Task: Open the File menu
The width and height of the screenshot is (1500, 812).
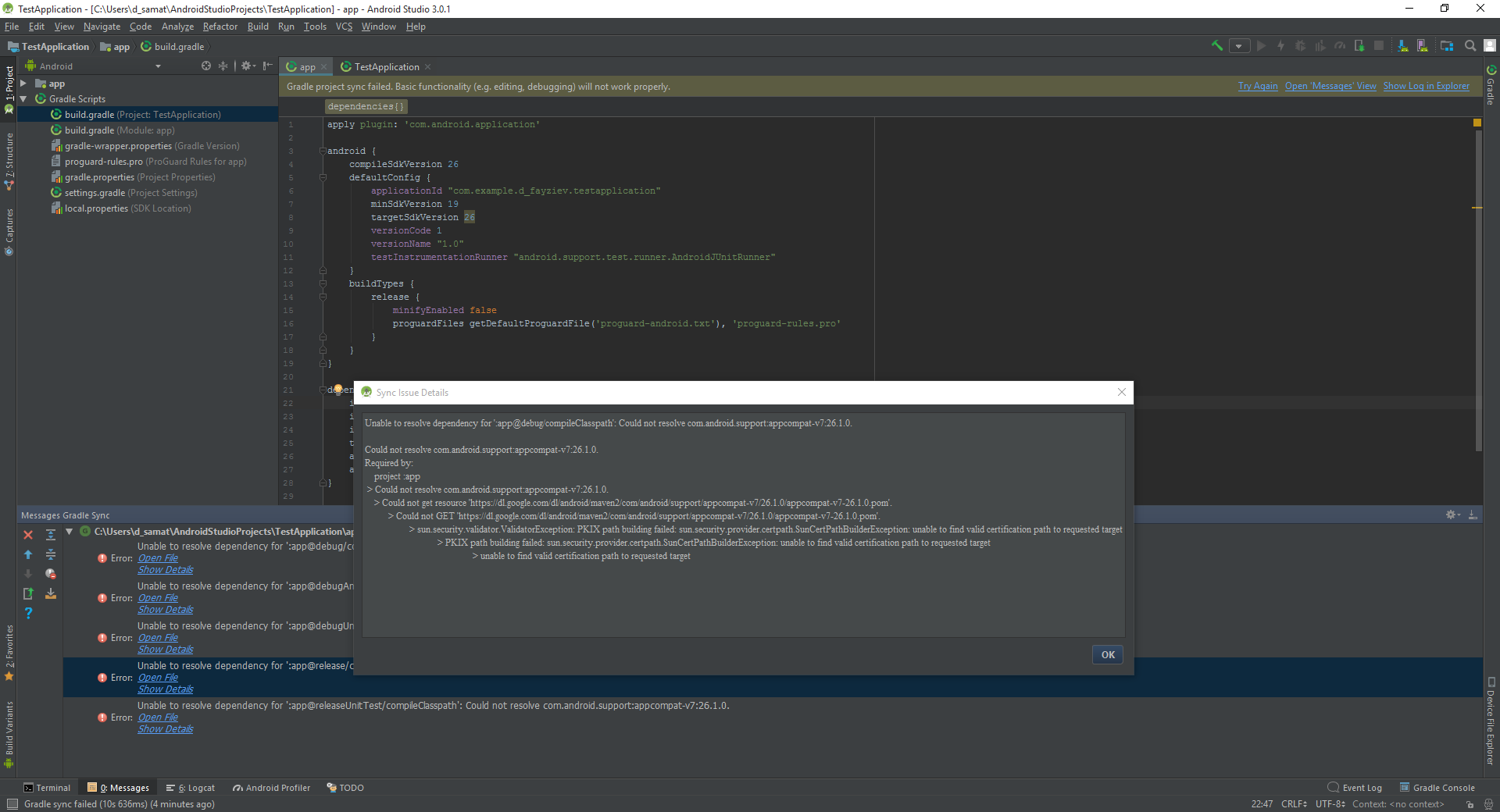Action: pos(12,27)
